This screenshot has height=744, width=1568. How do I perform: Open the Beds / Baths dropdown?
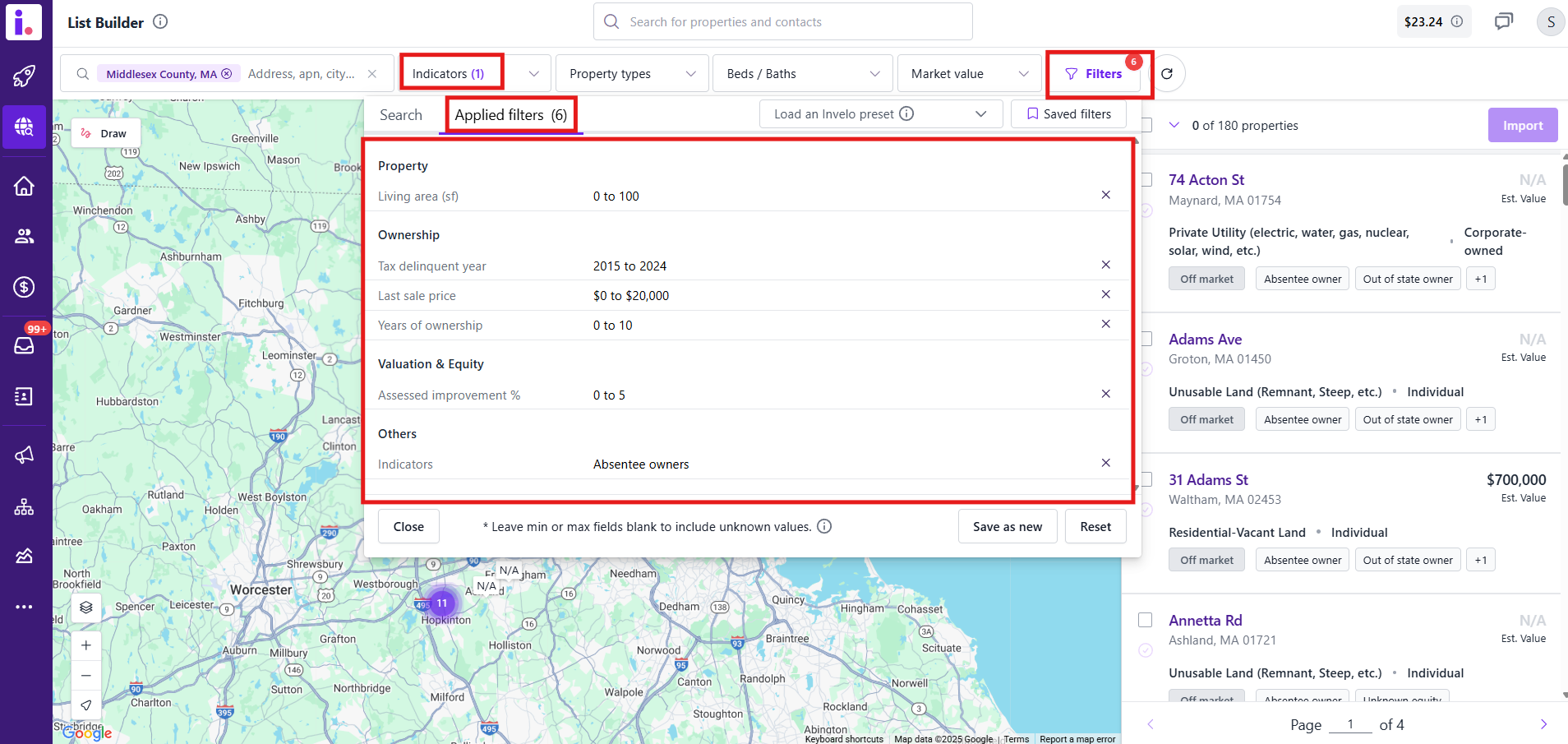(802, 74)
